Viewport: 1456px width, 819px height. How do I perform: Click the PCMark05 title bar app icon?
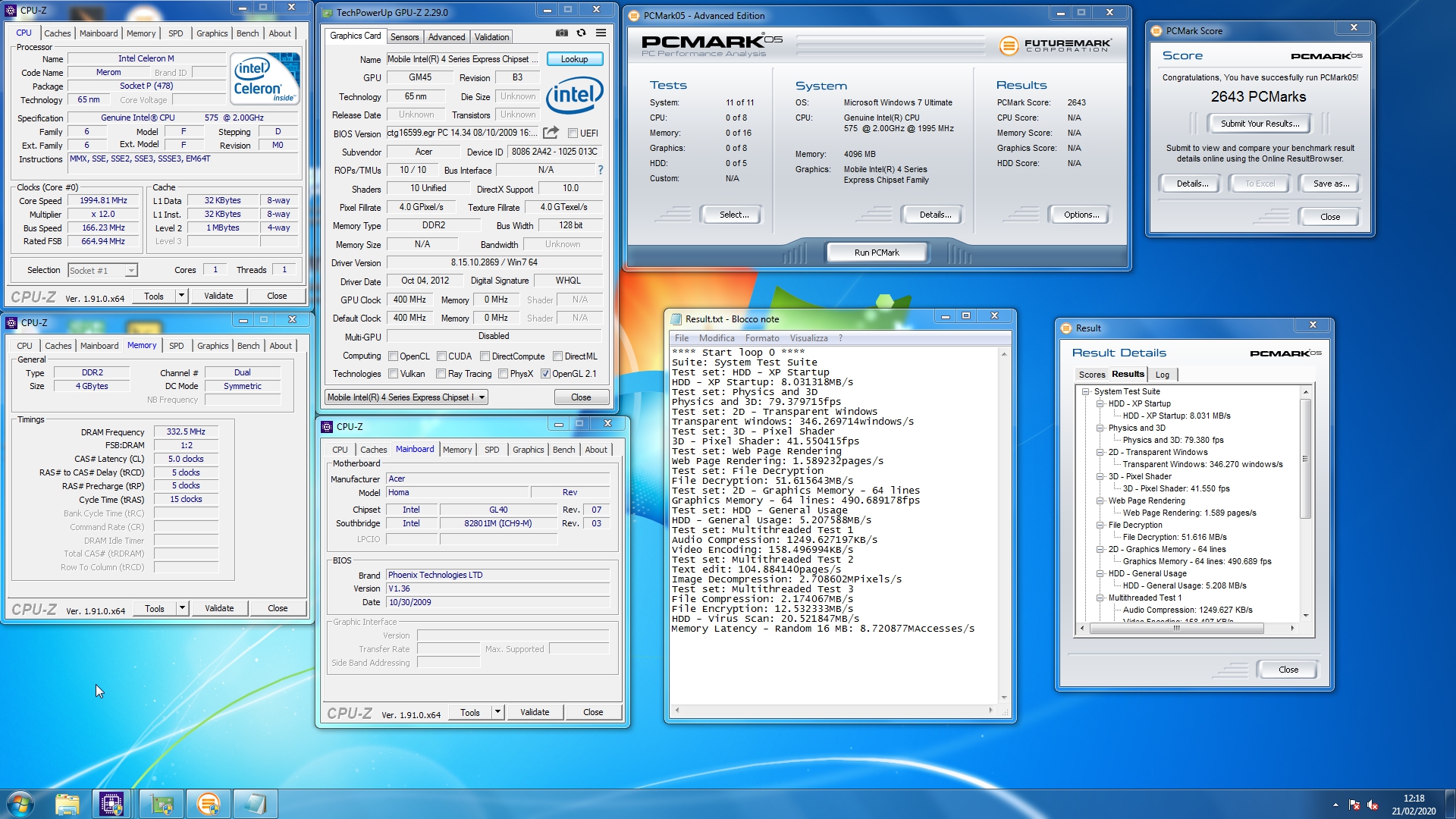[634, 15]
